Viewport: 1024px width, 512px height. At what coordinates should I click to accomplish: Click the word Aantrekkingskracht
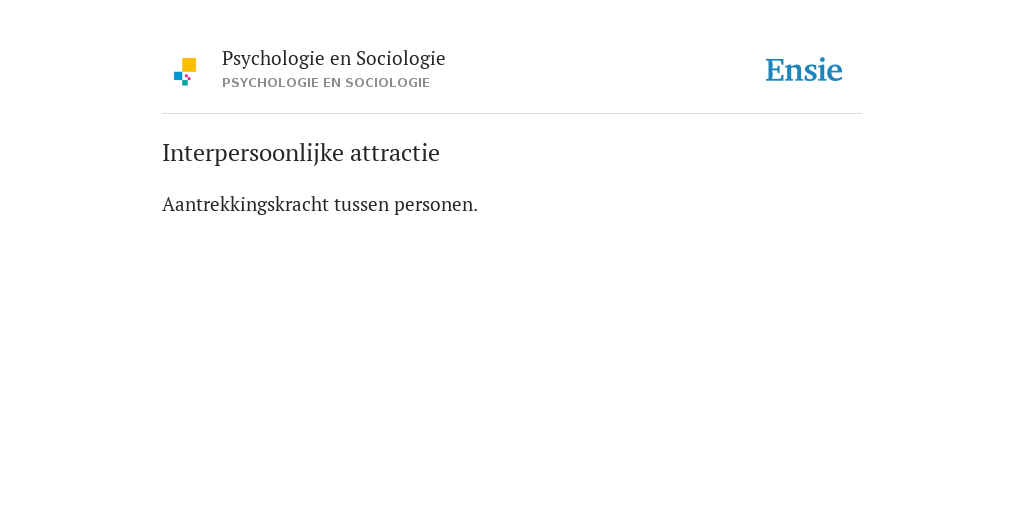pos(246,204)
